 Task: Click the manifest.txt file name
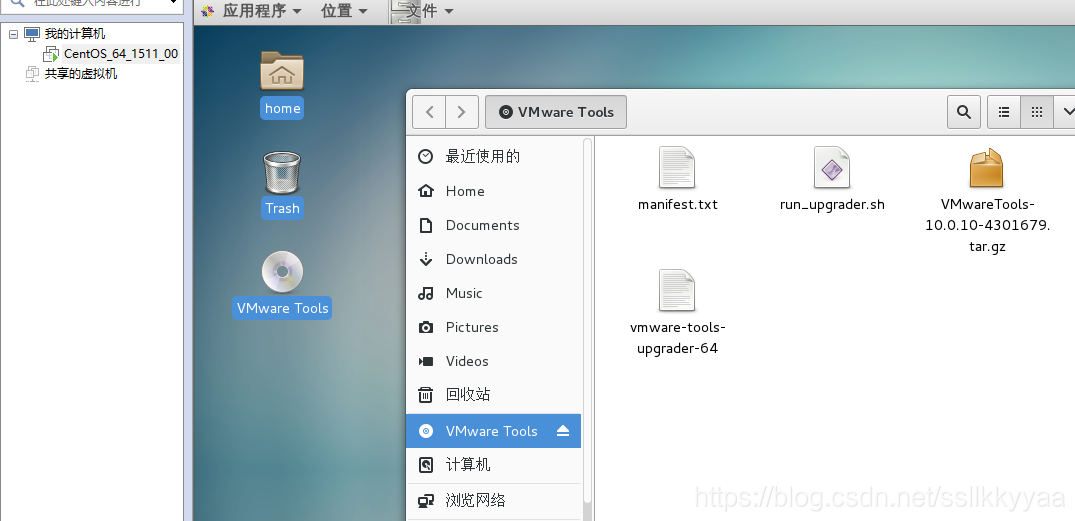677,204
